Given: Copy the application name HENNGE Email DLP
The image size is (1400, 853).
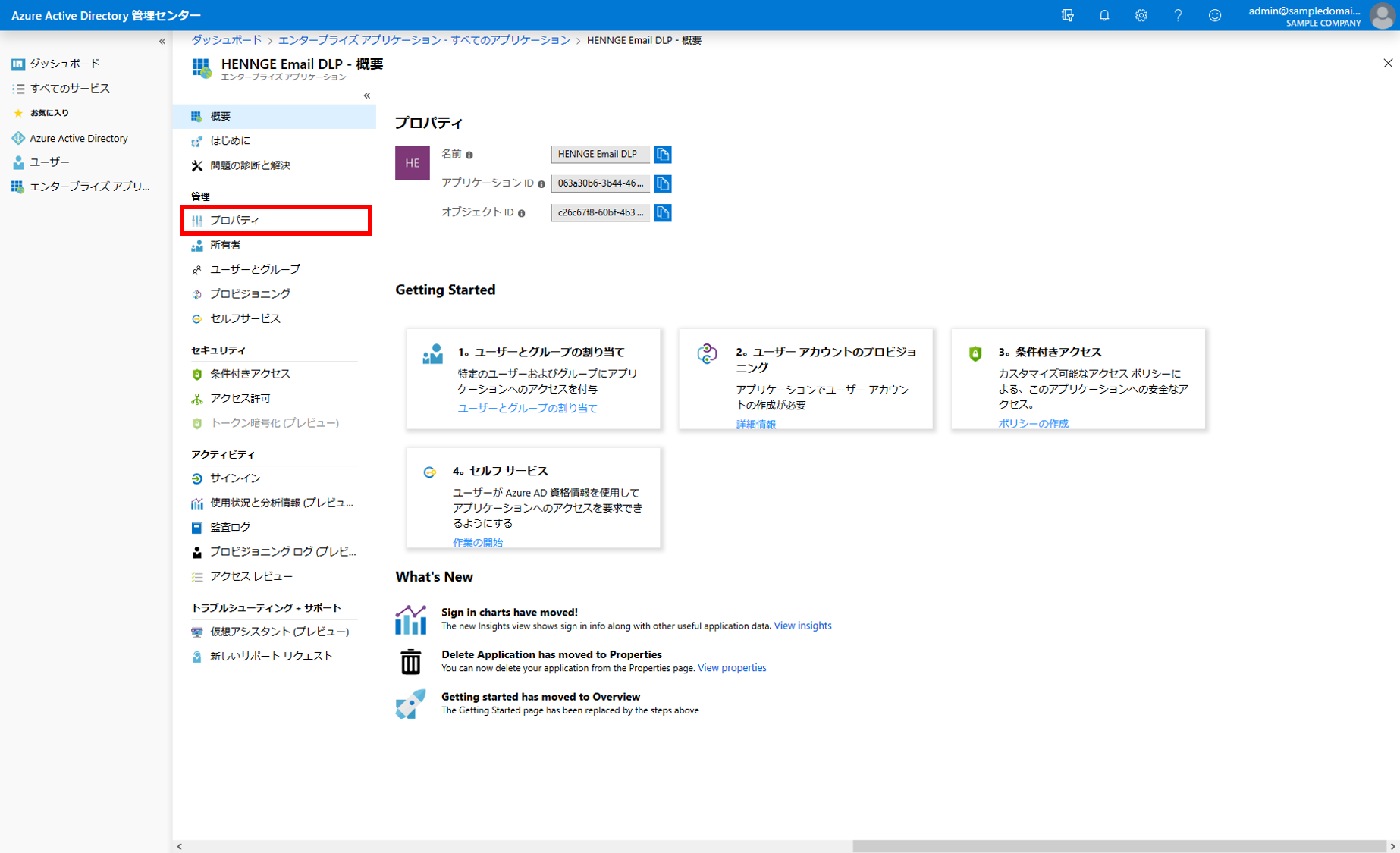Looking at the screenshot, I should tap(663, 154).
